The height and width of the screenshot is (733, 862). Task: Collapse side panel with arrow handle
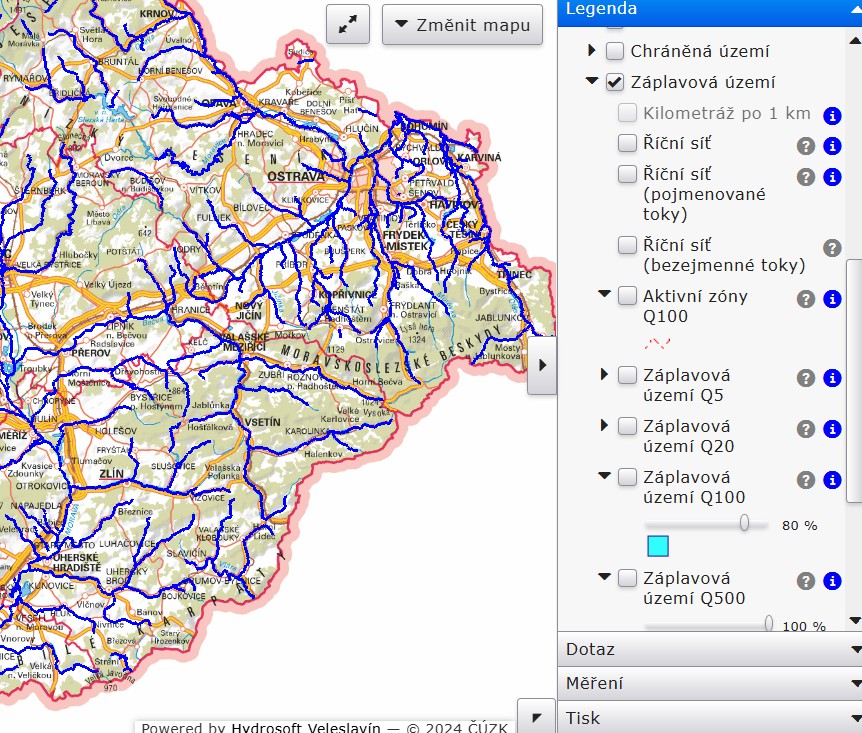pos(542,365)
